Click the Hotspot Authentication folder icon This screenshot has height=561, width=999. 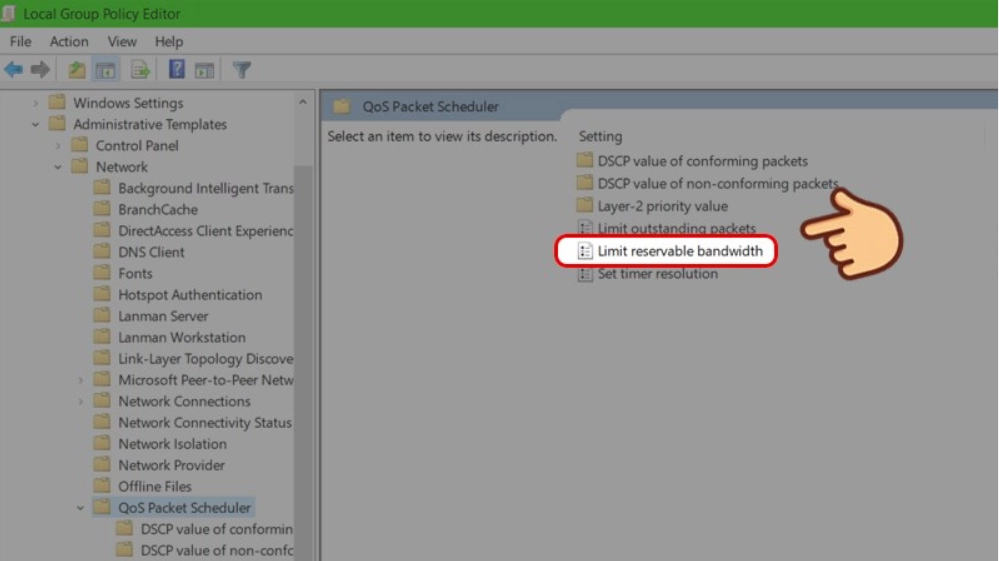point(102,294)
